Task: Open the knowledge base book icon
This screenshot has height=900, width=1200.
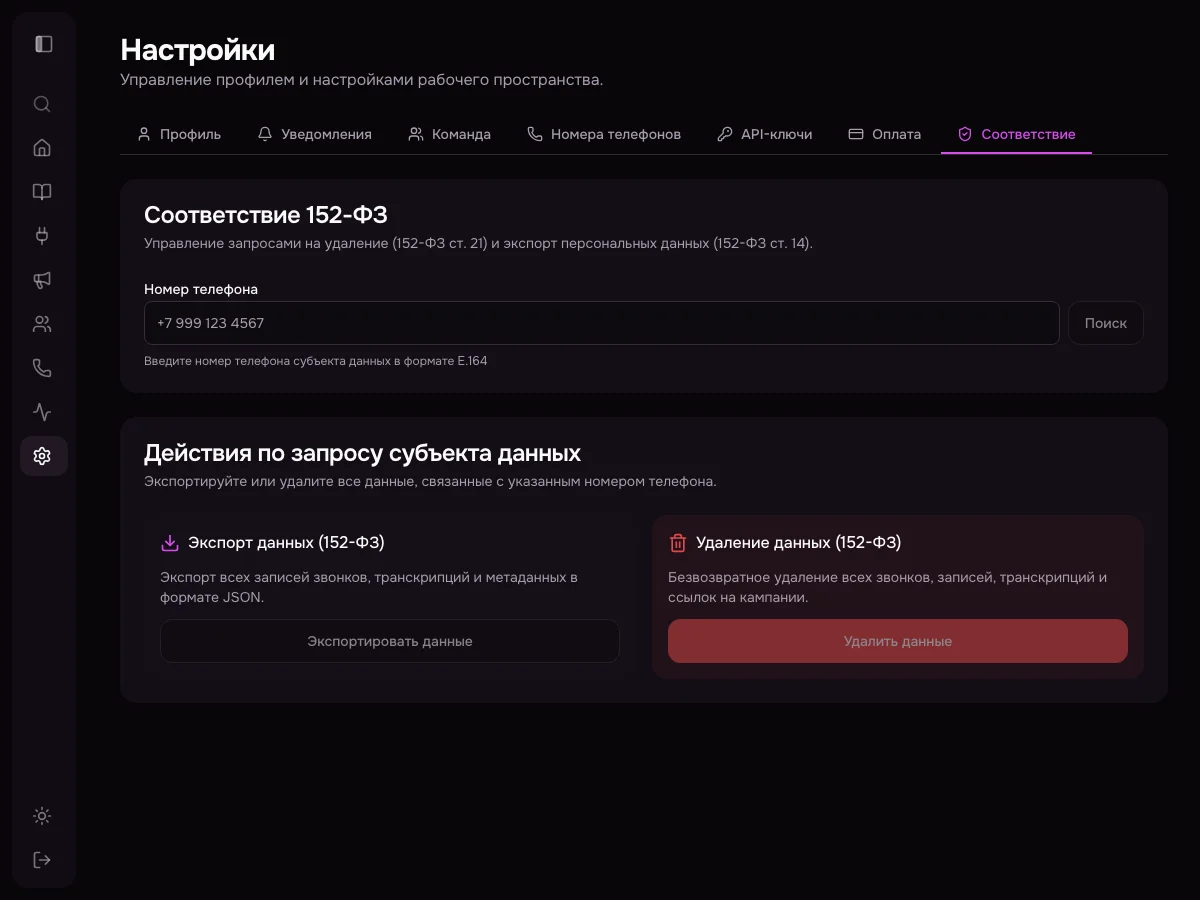Action: click(x=42, y=191)
